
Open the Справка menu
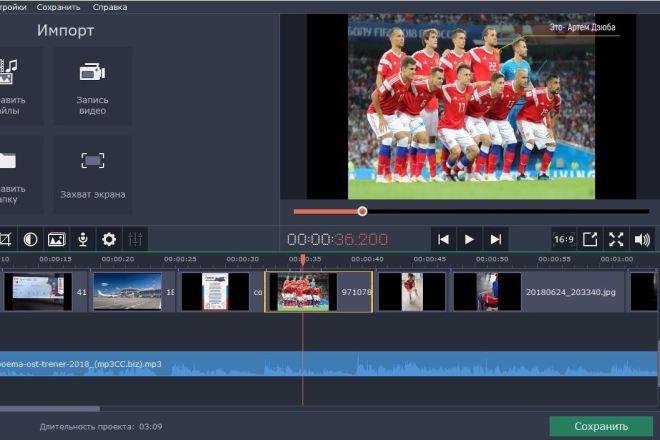pos(110,7)
